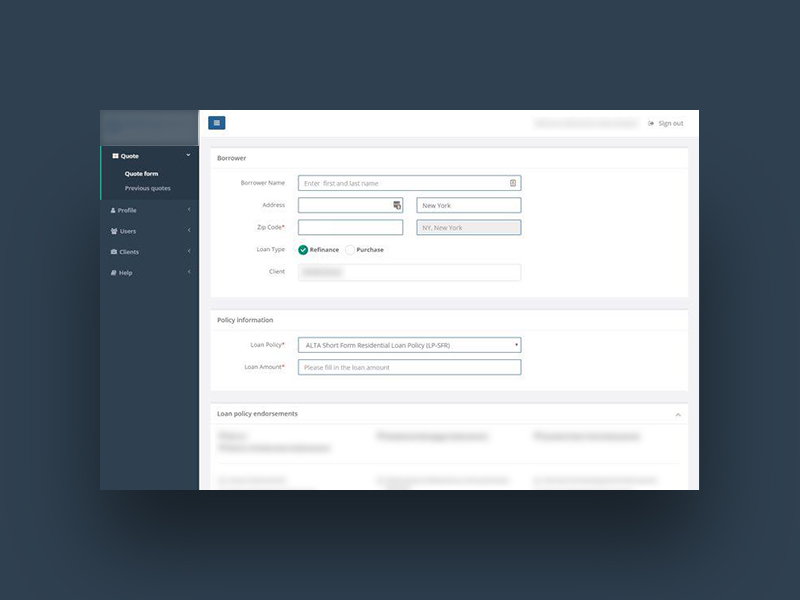This screenshot has width=800, height=600.
Task: Collapse the Loan policy endorsements panel
Action: [678, 414]
